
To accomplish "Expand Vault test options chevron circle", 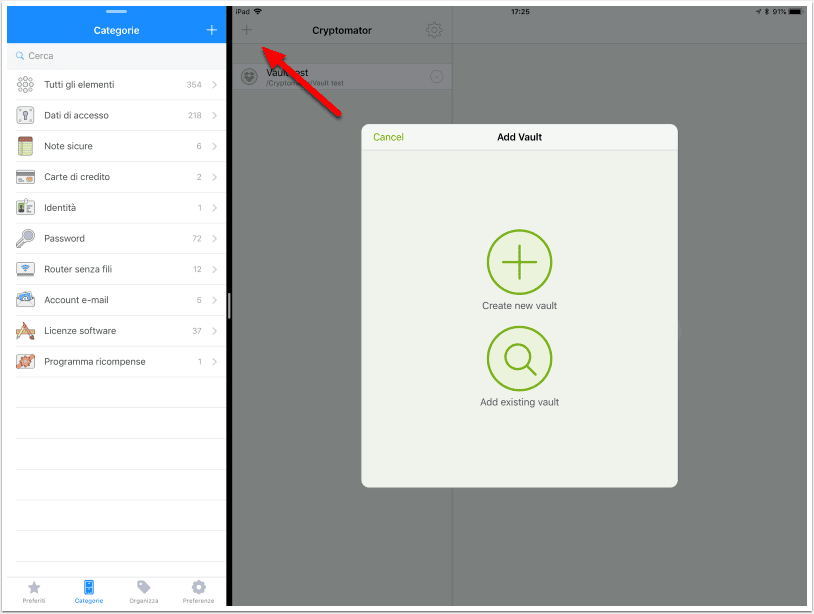I will (x=437, y=77).
